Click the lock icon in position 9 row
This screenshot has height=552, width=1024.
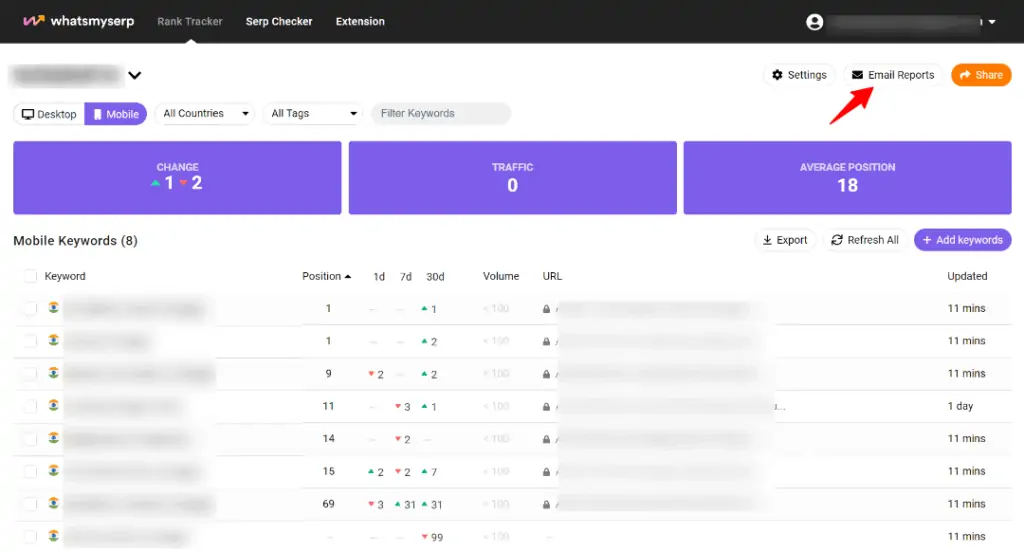[x=547, y=374]
